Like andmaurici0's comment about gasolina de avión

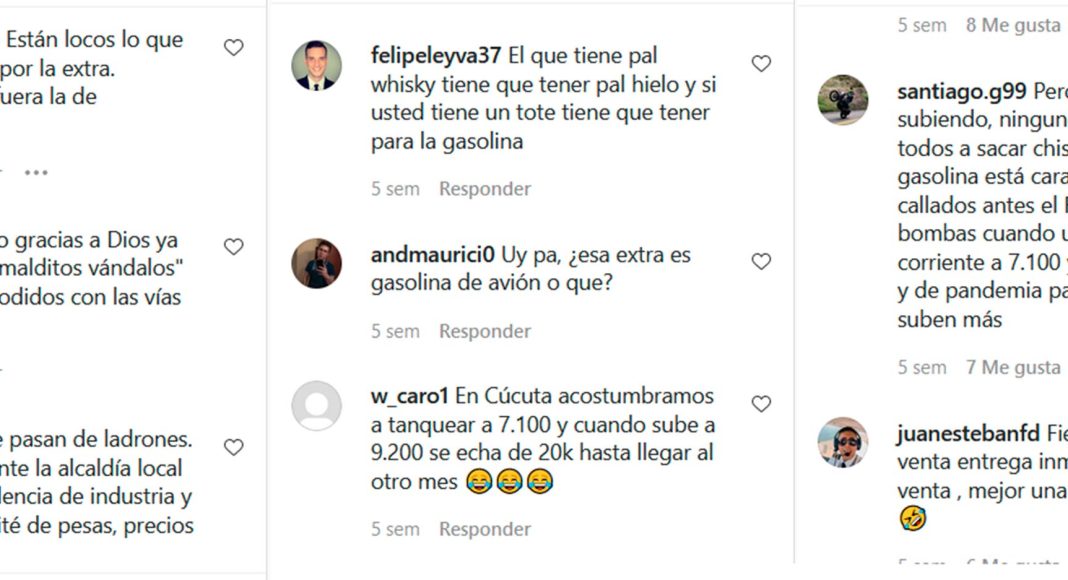pyautogui.click(x=761, y=261)
